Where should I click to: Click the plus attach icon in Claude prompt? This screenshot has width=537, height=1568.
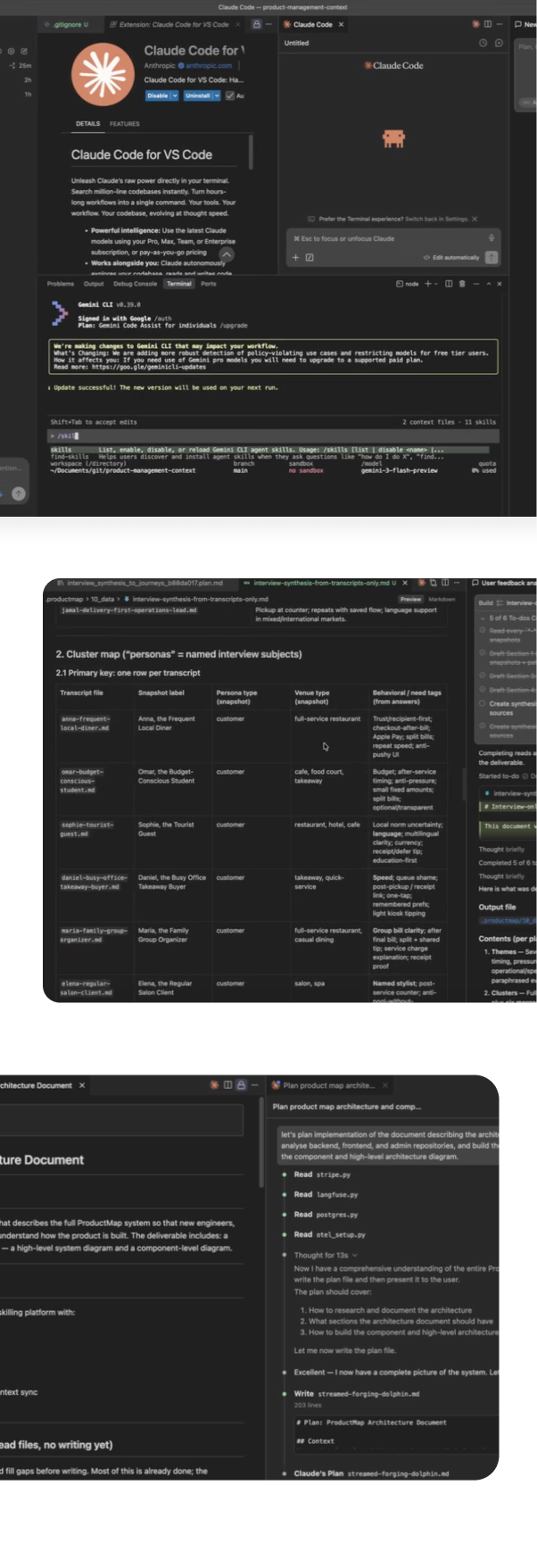[296, 257]
